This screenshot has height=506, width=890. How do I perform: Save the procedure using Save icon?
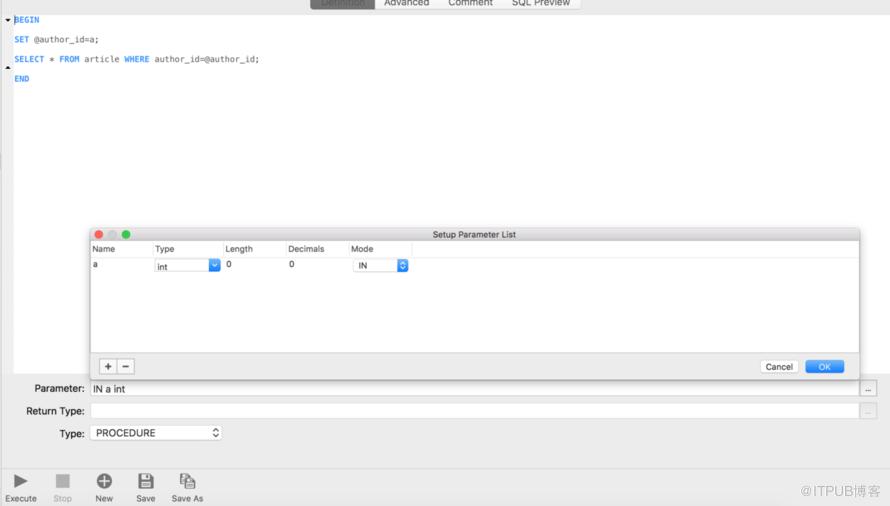pos(146,481)
